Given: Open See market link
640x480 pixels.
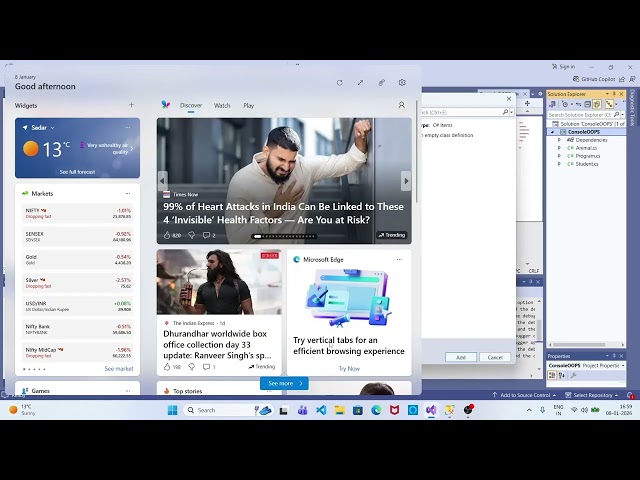Looking at the screenshot, I should 119,369.
